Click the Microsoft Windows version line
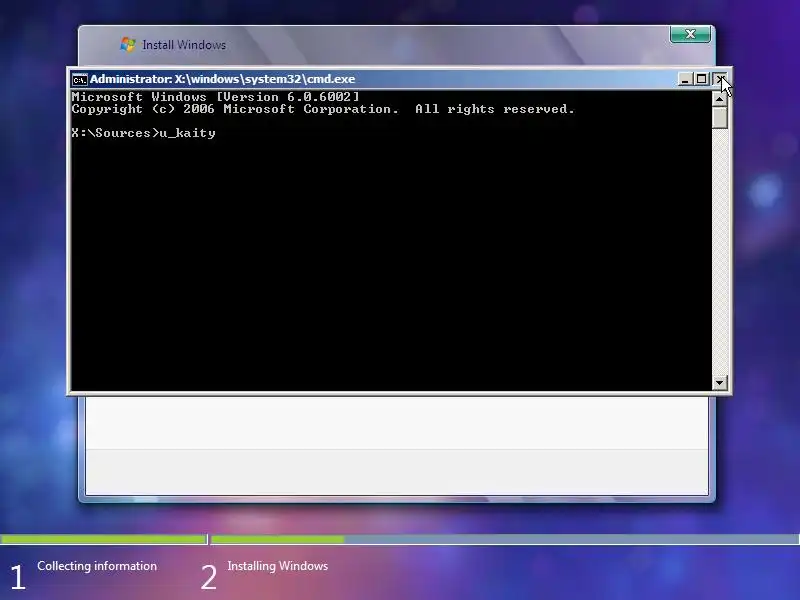Image resolution: width=800 pixels, height=600 pixels. (215, 97)
